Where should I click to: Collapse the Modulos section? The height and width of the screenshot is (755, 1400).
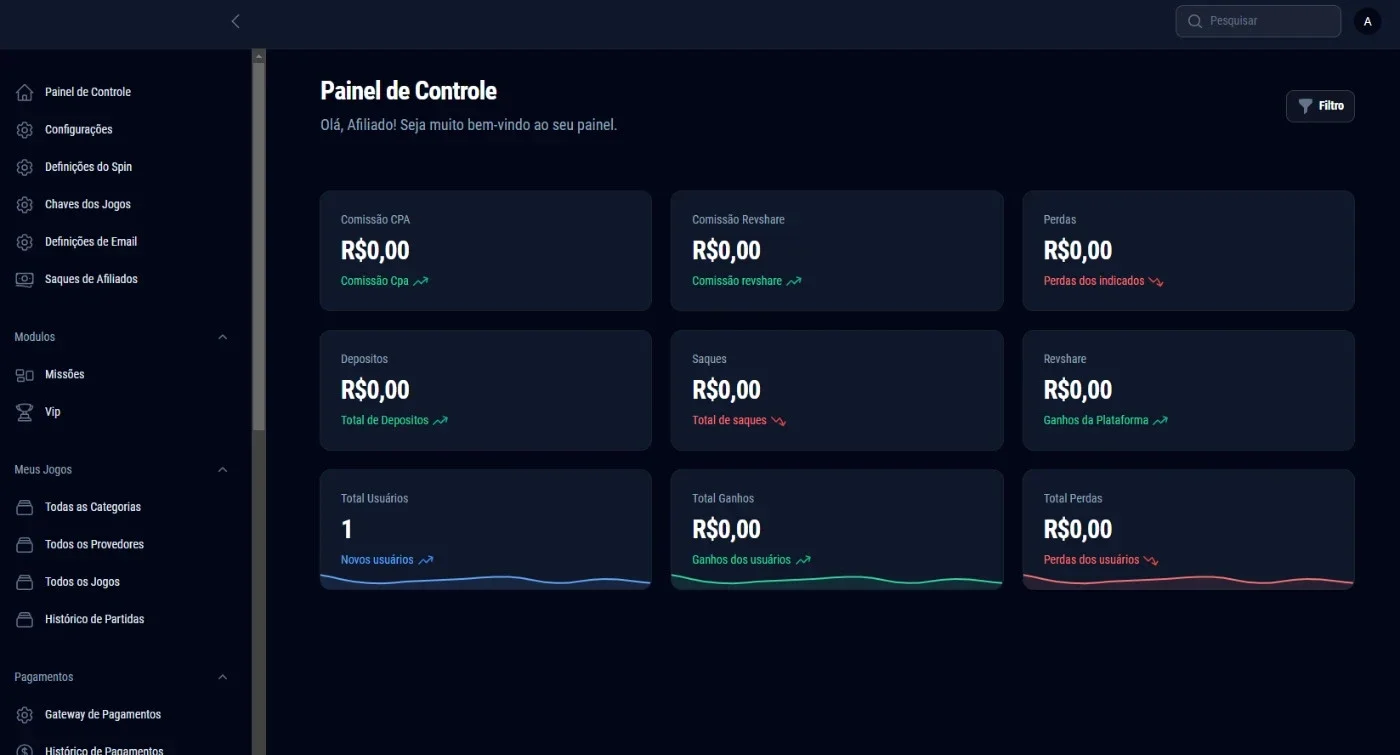[x=223, y=338]
